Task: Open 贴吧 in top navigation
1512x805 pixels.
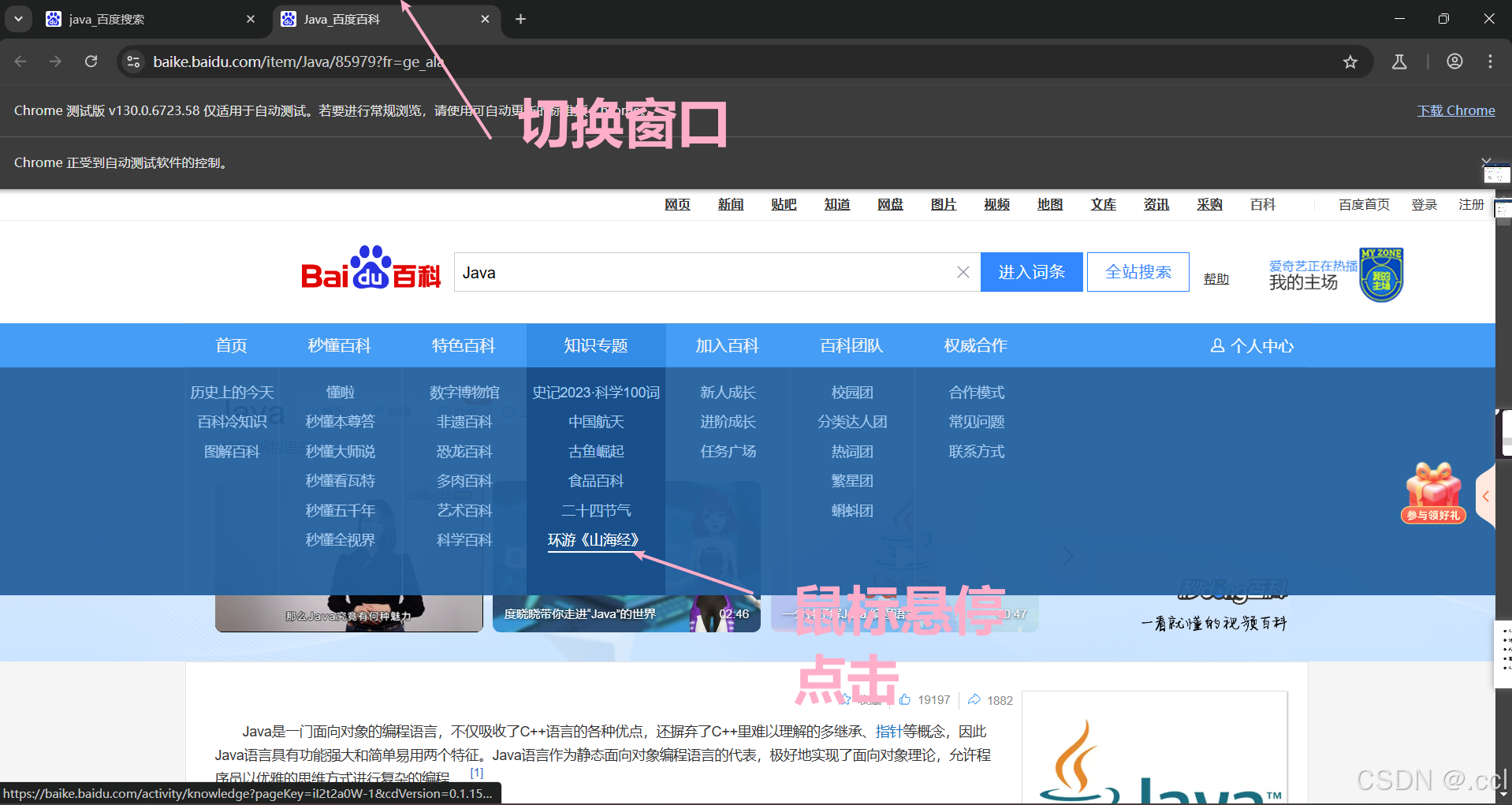Action: click(x=784, y=204)
